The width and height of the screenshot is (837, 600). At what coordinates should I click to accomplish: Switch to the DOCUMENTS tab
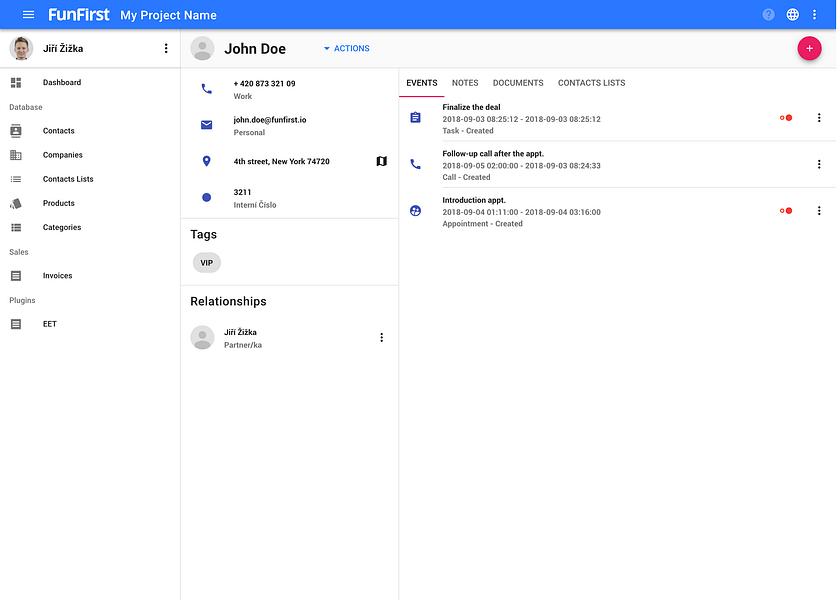[x=518, y=83]
